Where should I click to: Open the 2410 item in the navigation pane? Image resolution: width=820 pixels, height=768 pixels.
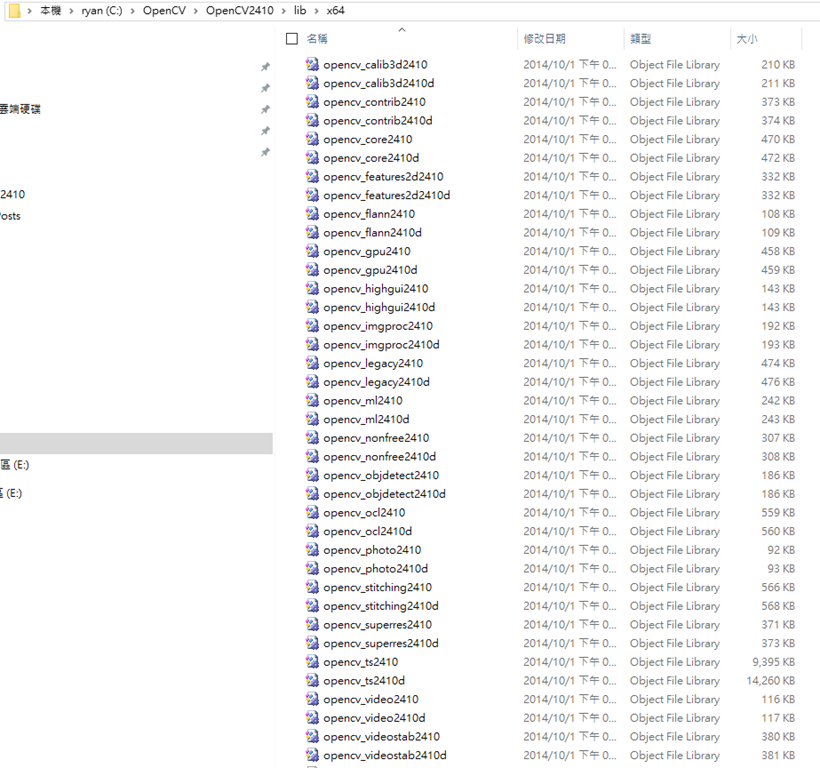(x=13, y=194)
